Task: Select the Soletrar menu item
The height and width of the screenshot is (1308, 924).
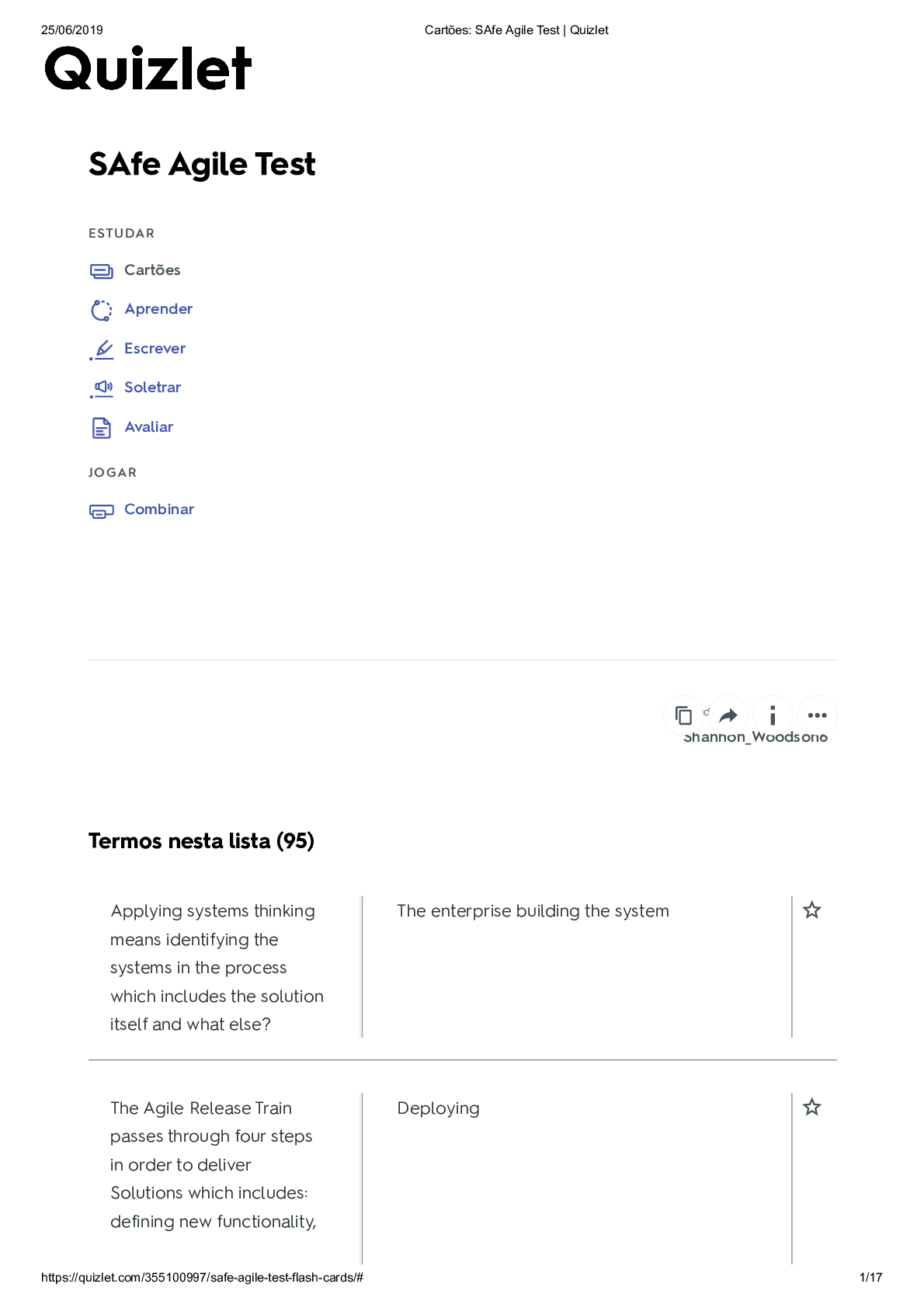Action: [x=152, y=388]
